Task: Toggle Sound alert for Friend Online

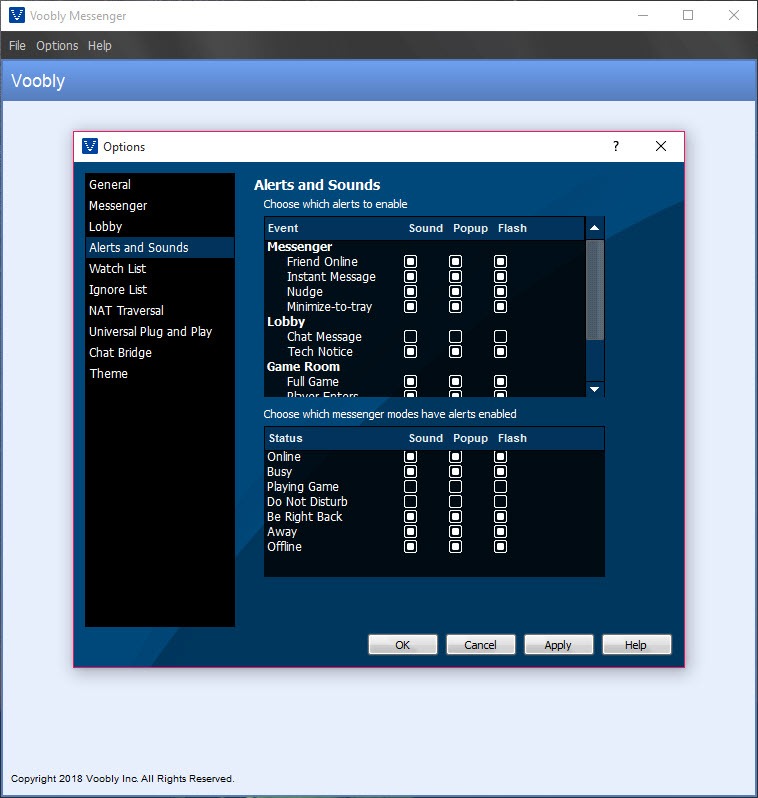Action: [x=410, y=262]
